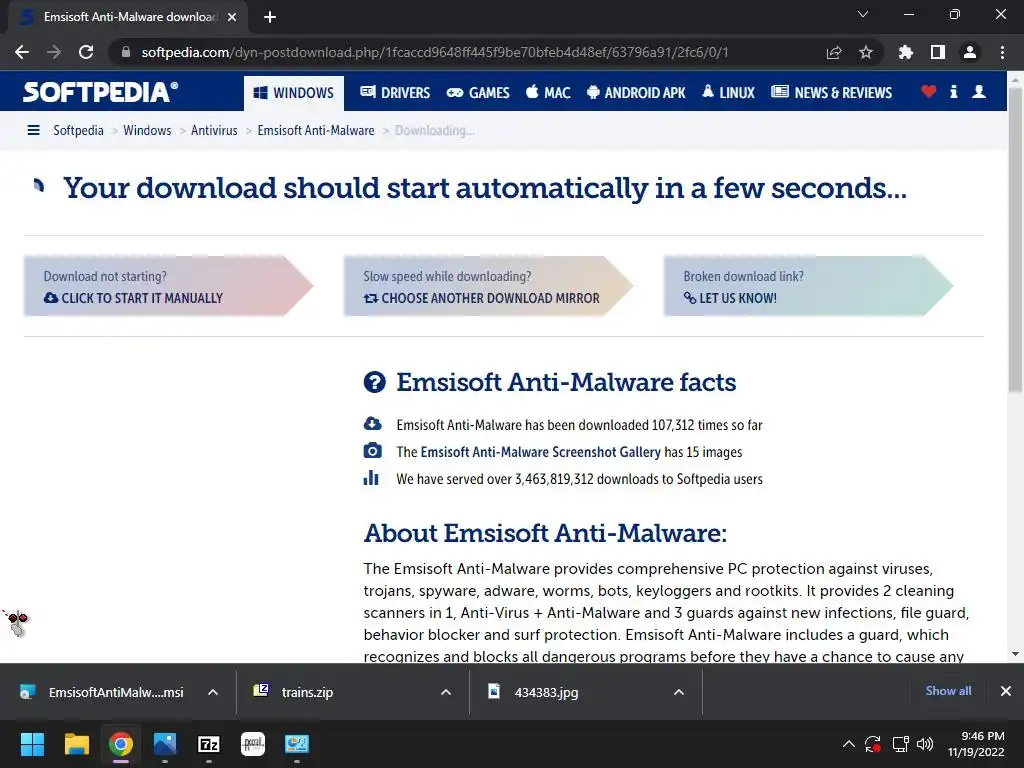Expand options for the trains.zip download
The image size is (1024, 768).
(x=446, y=692)
